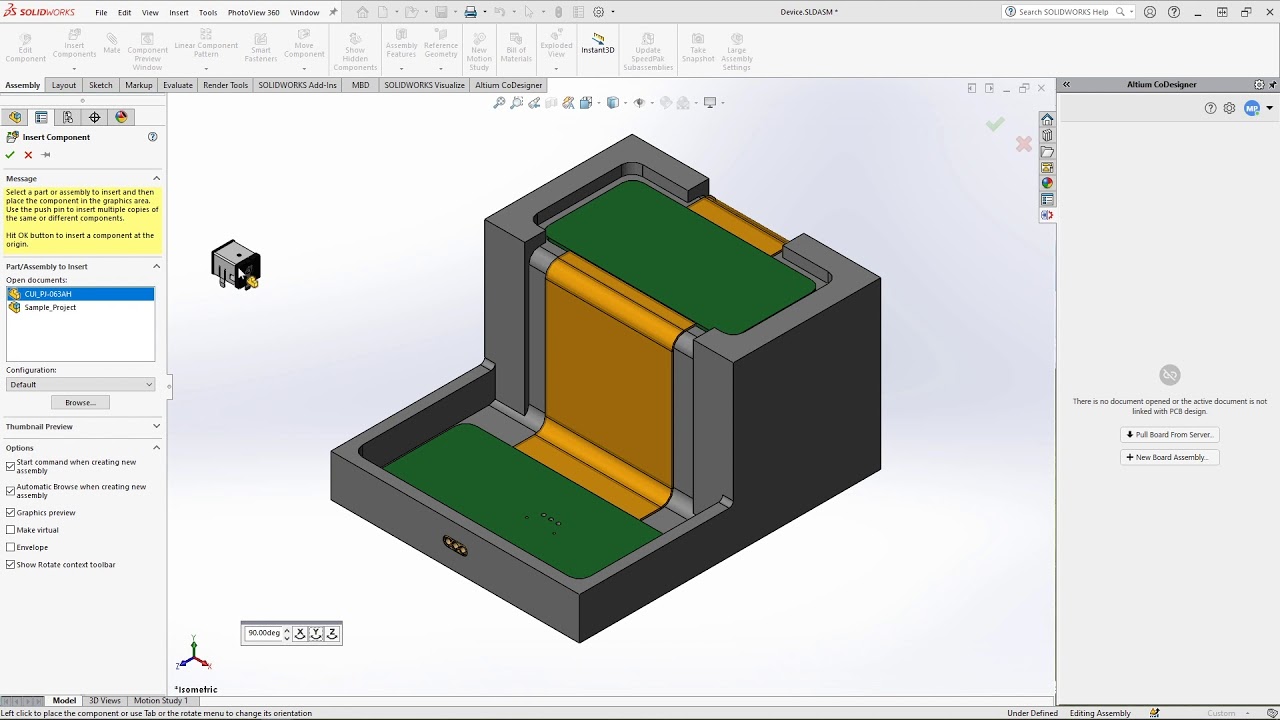Toggle Start command when creating new assembly

11,466
